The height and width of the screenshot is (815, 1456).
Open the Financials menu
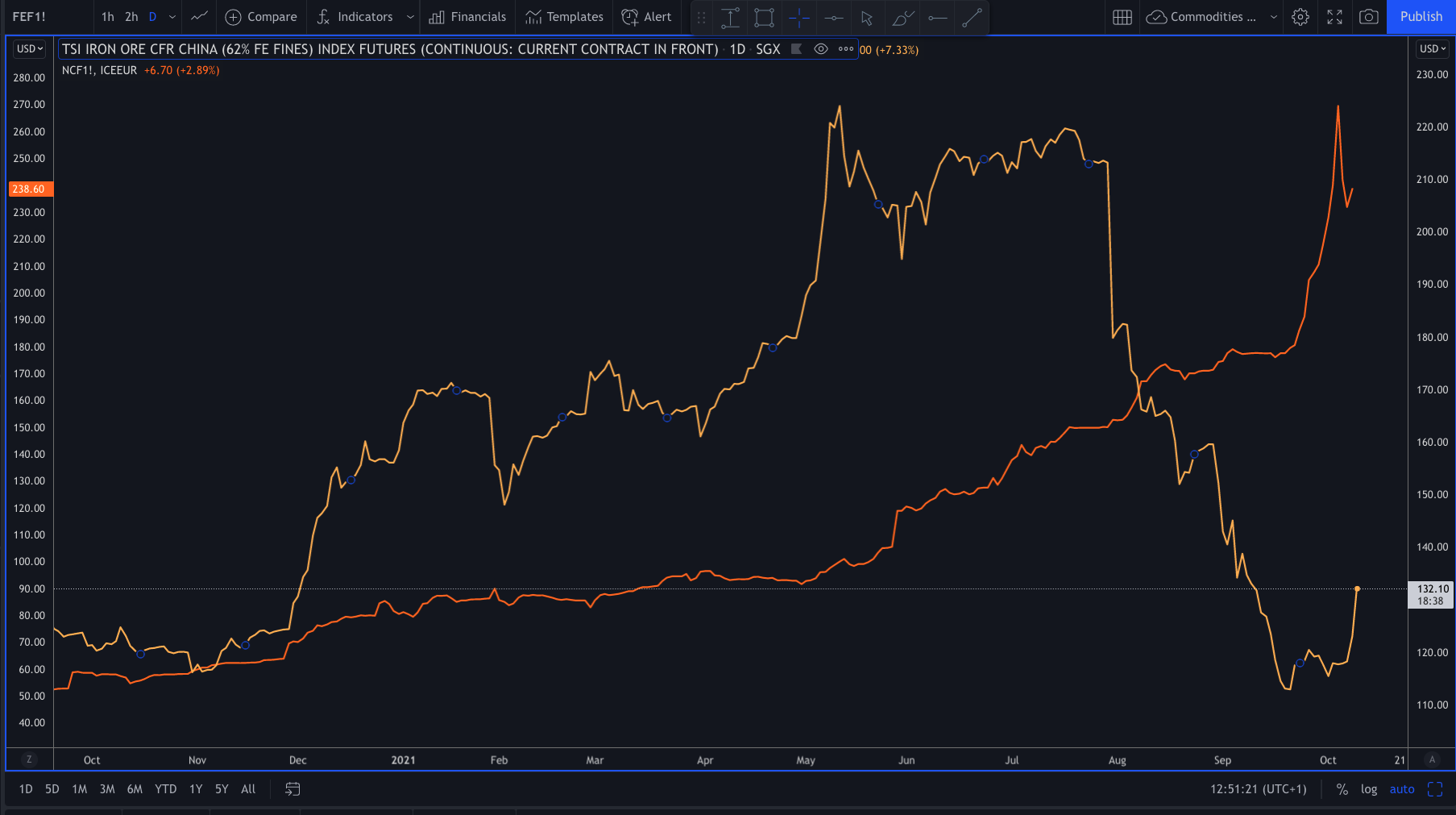coord(468,16)
